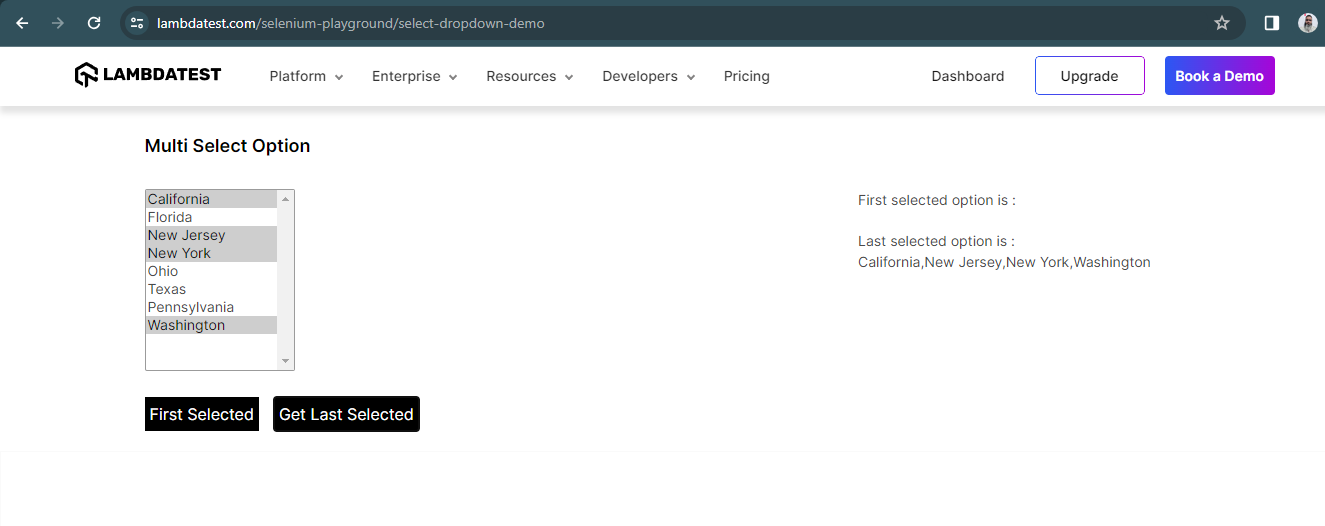Open the browser side panel
Screen dimensions: 1325x526
(1272, 23)
